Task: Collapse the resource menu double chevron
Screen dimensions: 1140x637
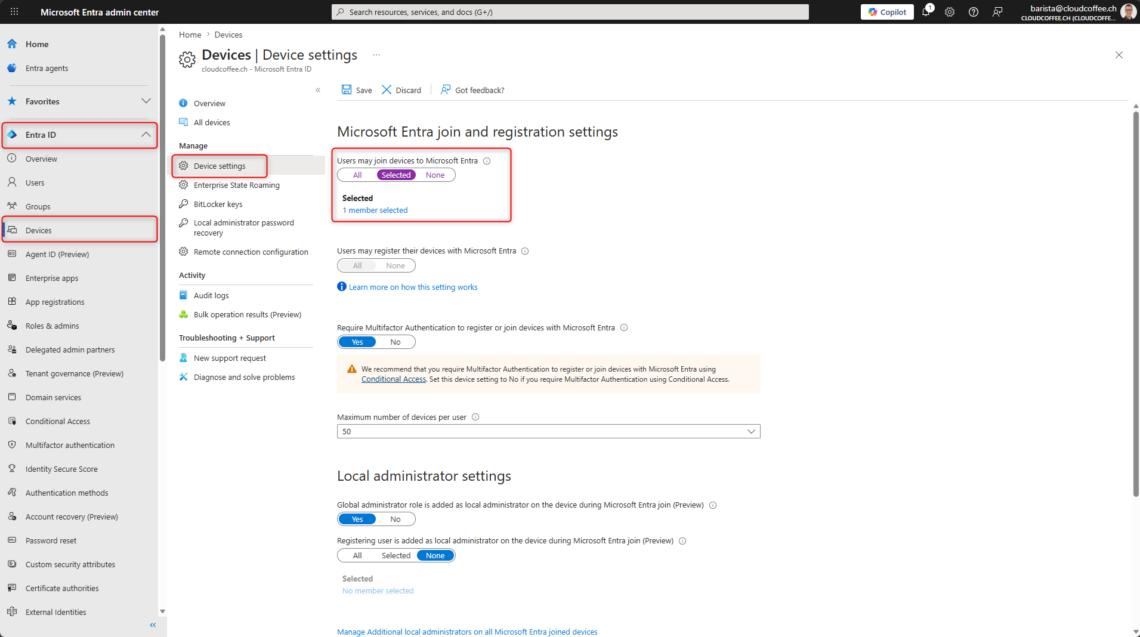Action: coord(318,90)
